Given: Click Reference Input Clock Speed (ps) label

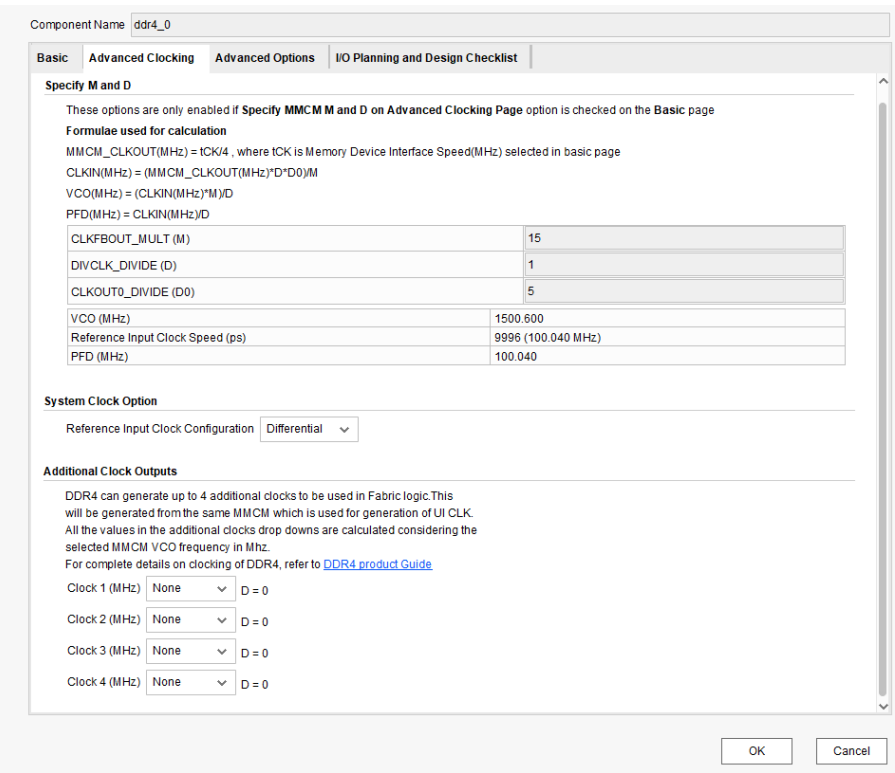Looking at the screenshot, I should [158, 337].
